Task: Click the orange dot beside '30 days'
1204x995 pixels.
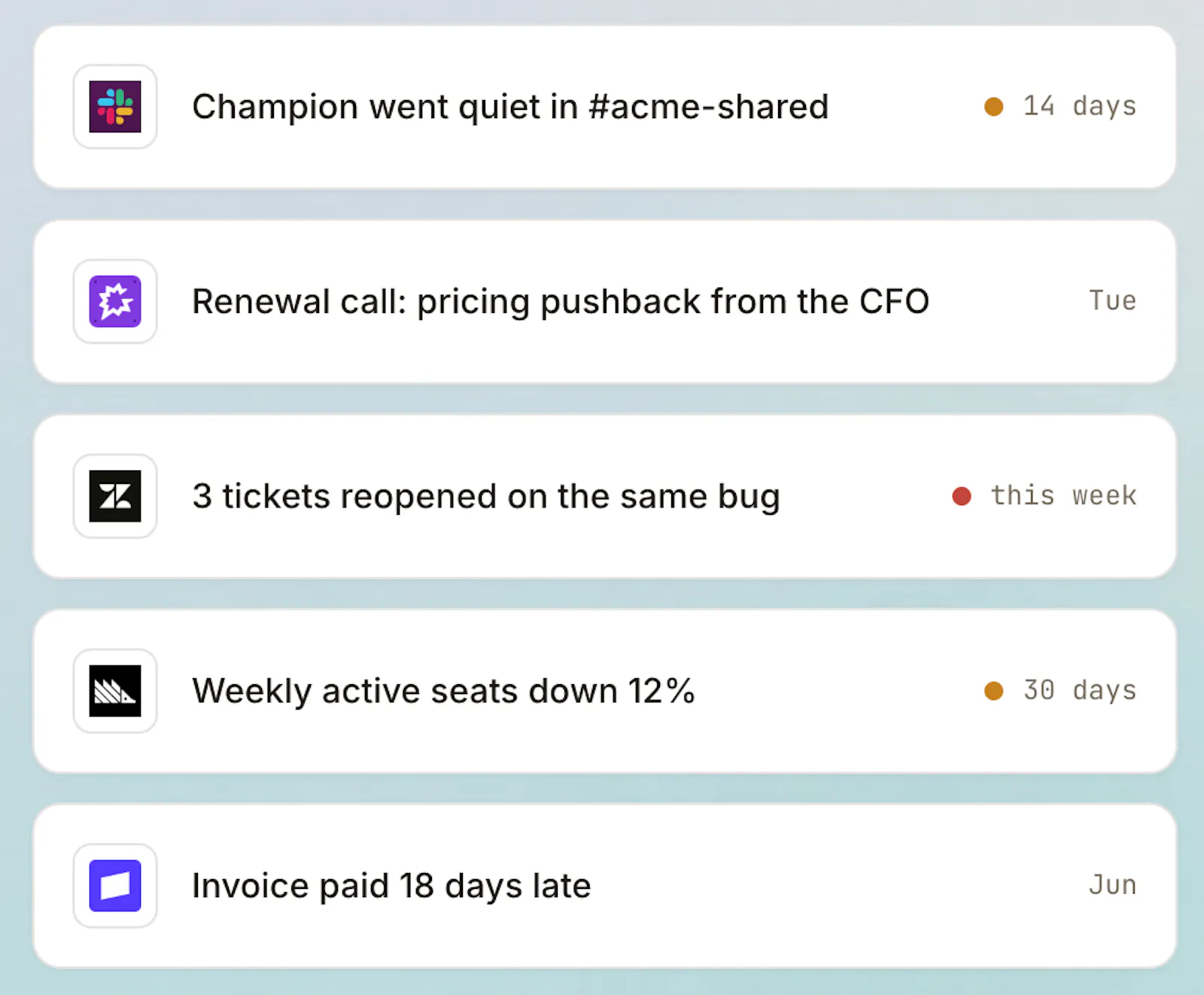Action: tap(993, 691)
